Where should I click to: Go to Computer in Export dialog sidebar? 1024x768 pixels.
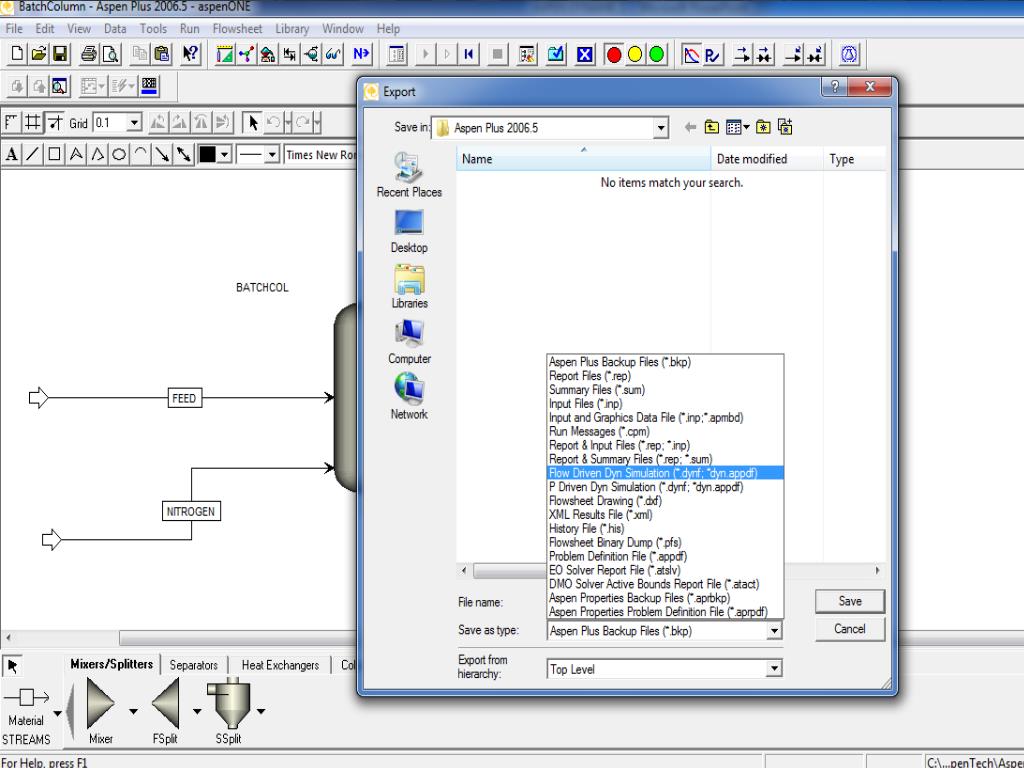pyautogui.click(x=409, y=343)
